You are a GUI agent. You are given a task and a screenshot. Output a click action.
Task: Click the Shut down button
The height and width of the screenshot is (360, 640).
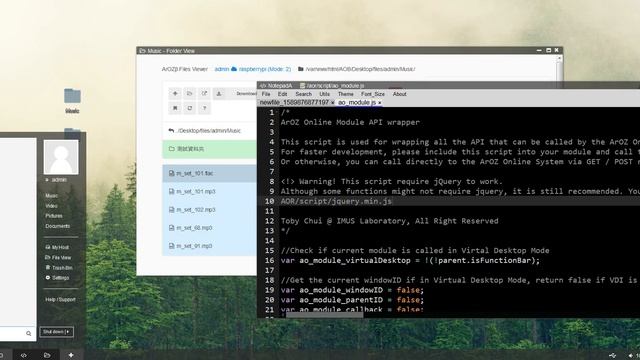coord(56,332)
